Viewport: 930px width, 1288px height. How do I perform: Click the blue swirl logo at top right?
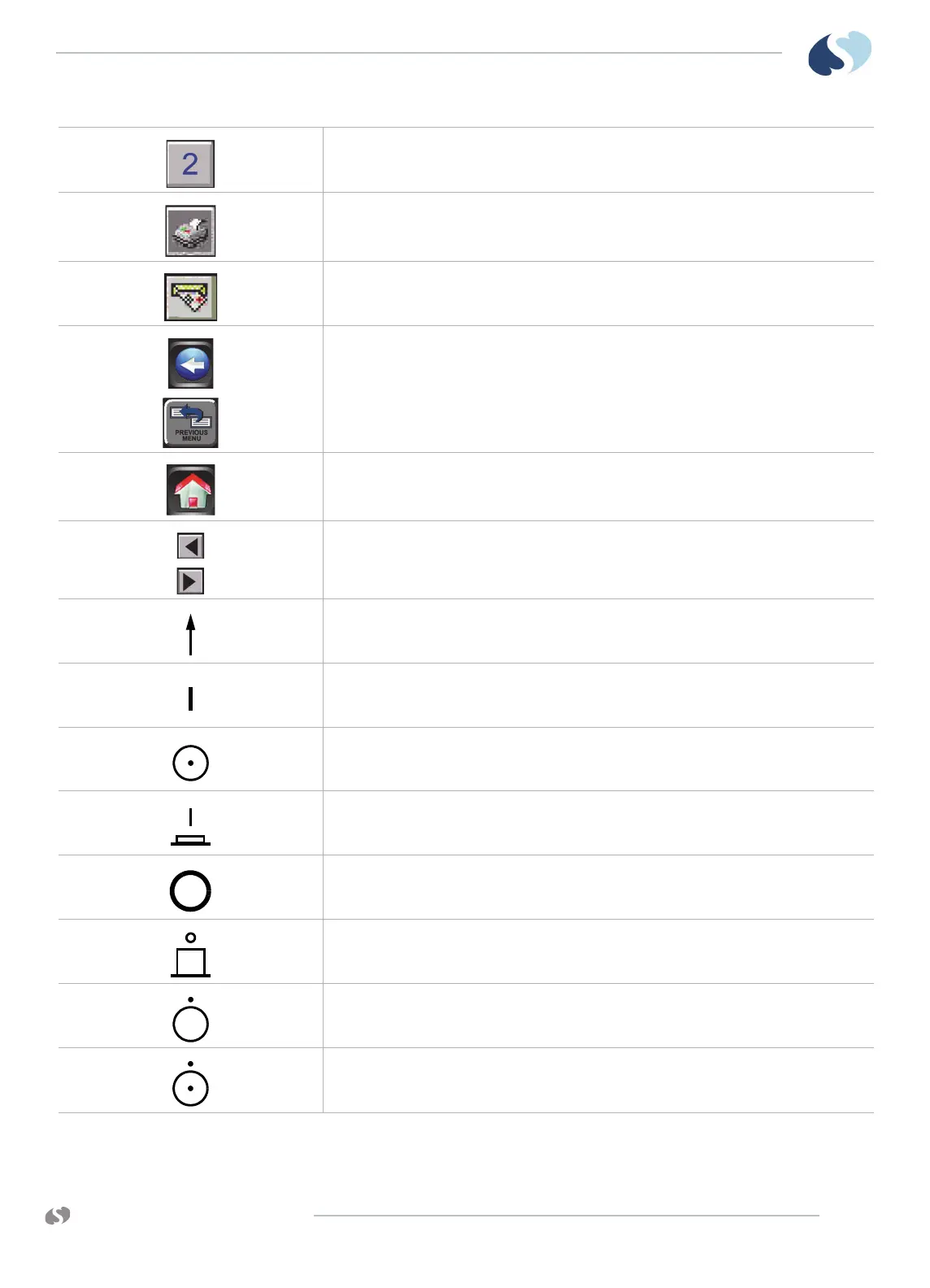tap(840, 54)
